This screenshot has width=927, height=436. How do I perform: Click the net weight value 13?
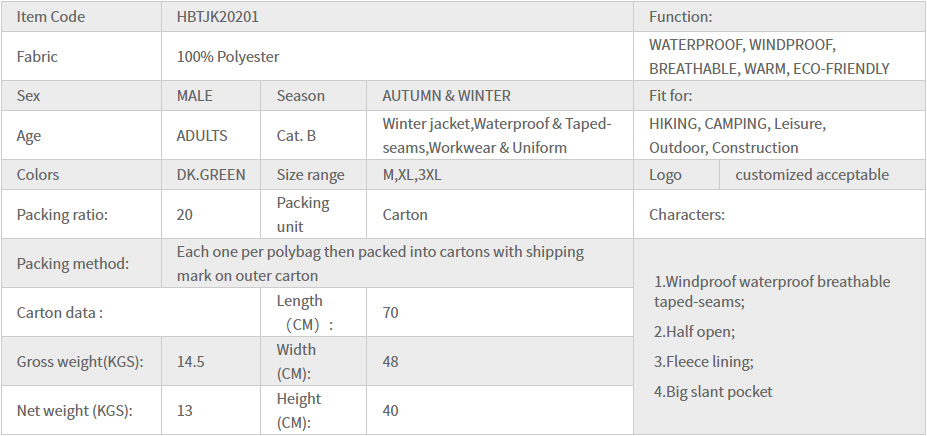click(x=185, y=410)
